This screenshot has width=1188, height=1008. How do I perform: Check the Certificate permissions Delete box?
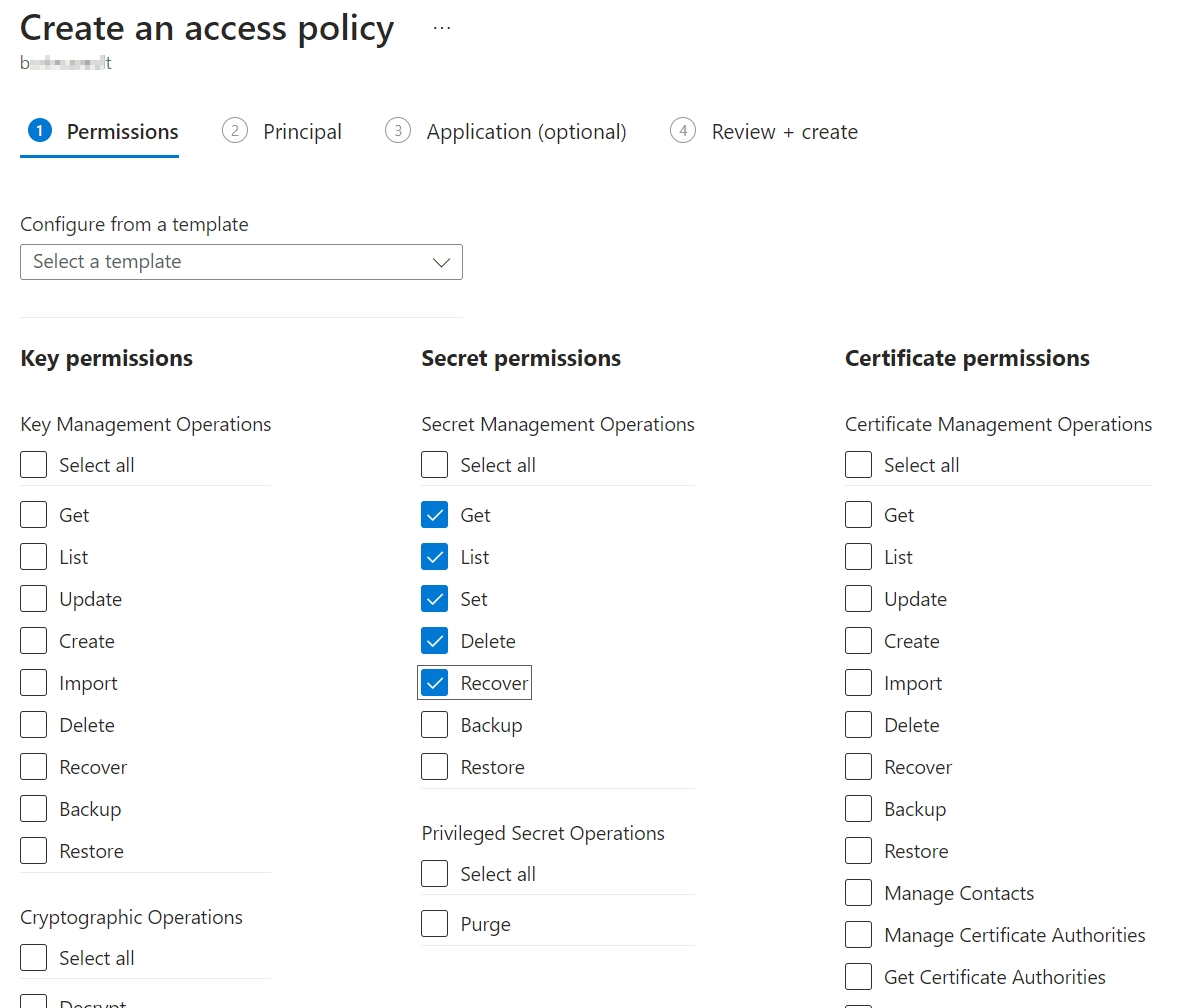[x=858, y=725]
